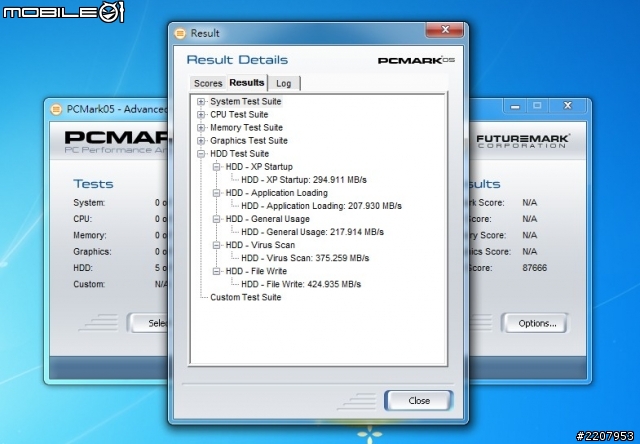The image size is (640, 444).
Task: Select the HDD - File Write label
Action: click(256, 271)
